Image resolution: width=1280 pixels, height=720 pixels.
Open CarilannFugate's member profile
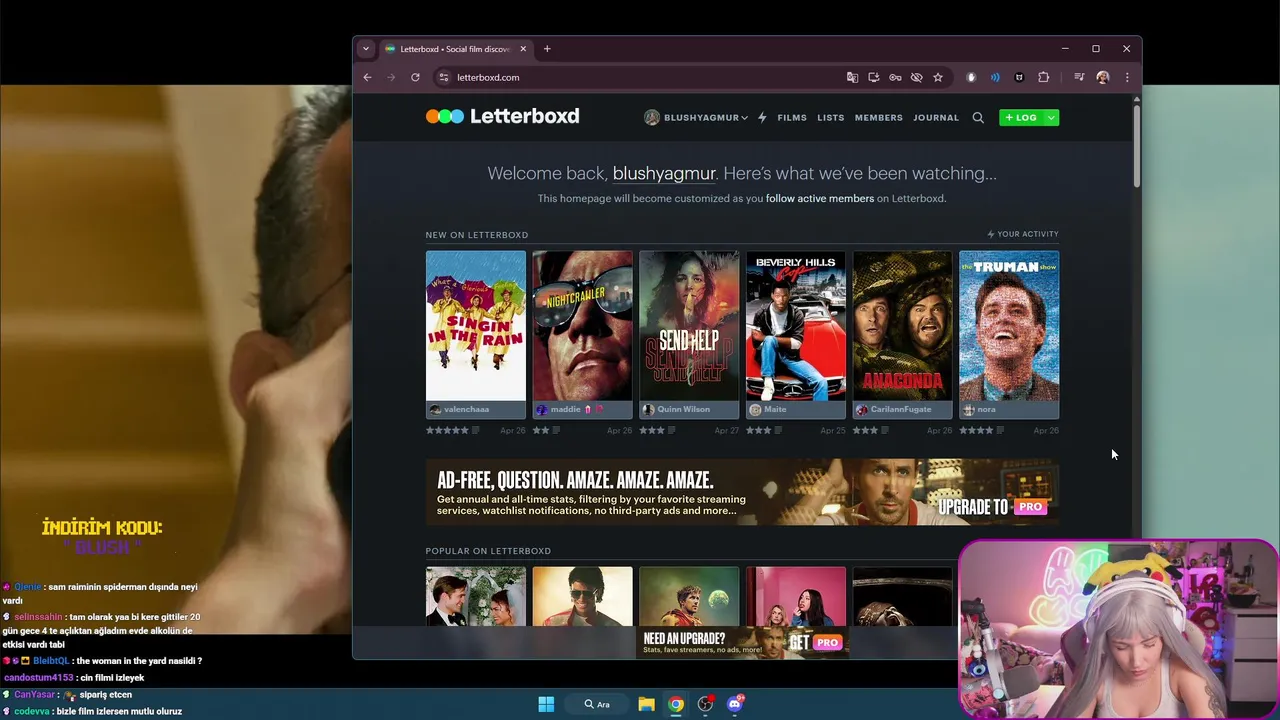[901, 409]
